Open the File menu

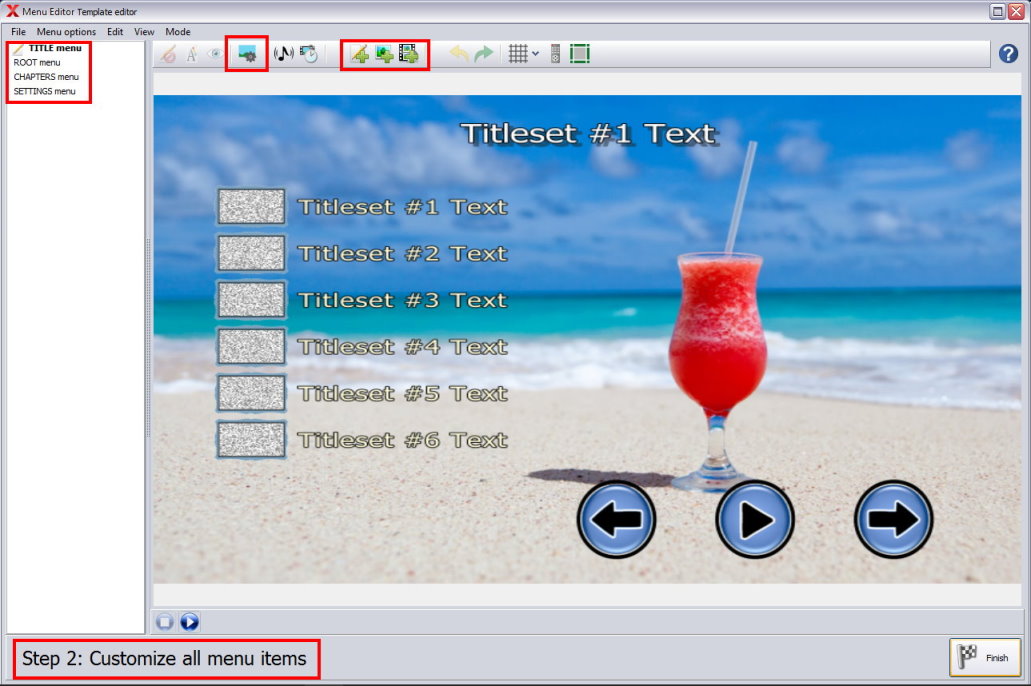point(18,32)
